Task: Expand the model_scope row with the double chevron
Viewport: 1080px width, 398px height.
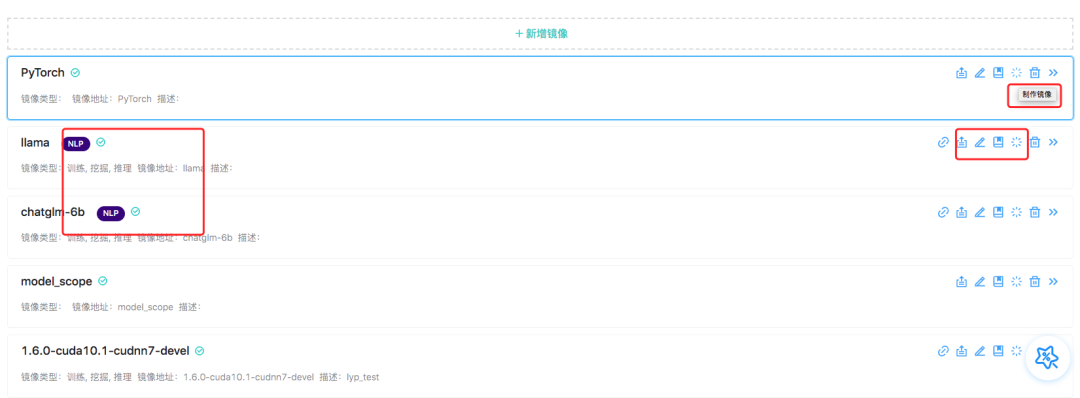Action: [1052, 282]
